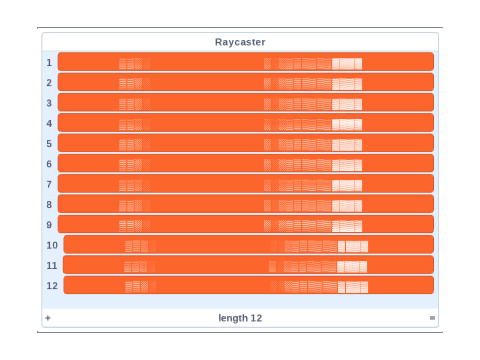Image resolution: width=480 pixels, height=360 pixels.
Task: Select list item 9 value field
Action: 246,224
